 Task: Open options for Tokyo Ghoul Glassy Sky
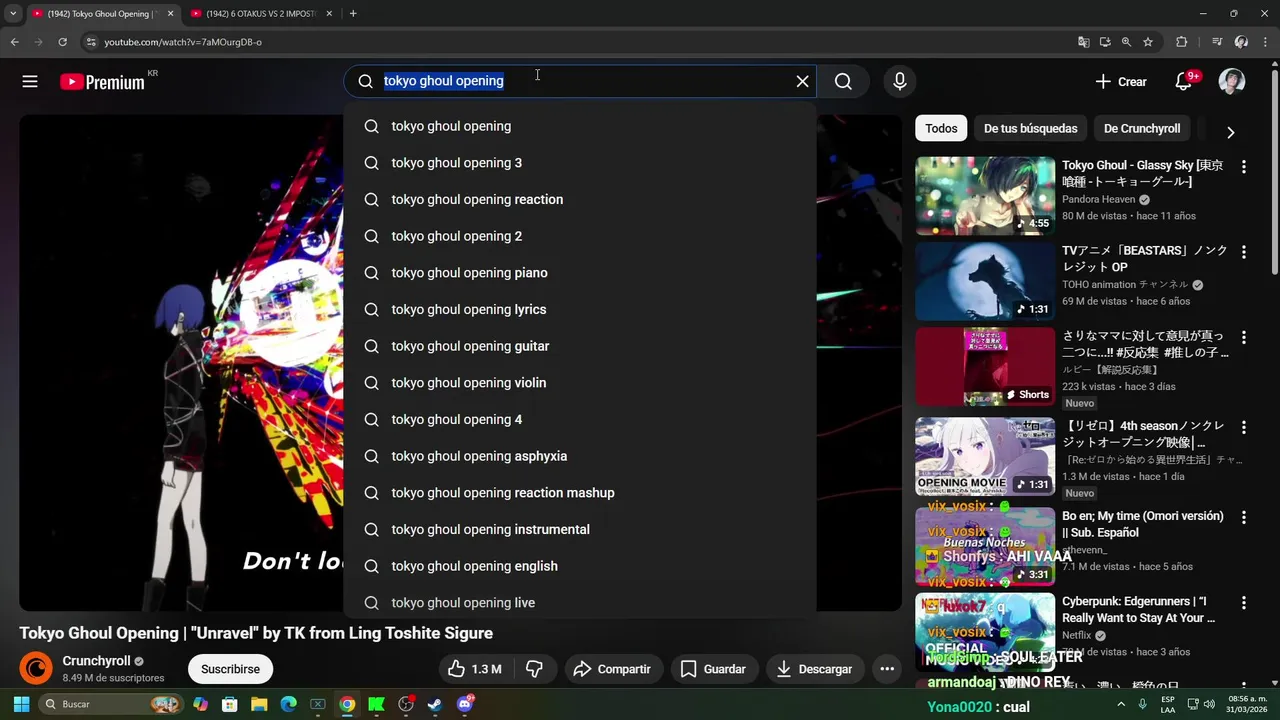[x=1244, y=167]
